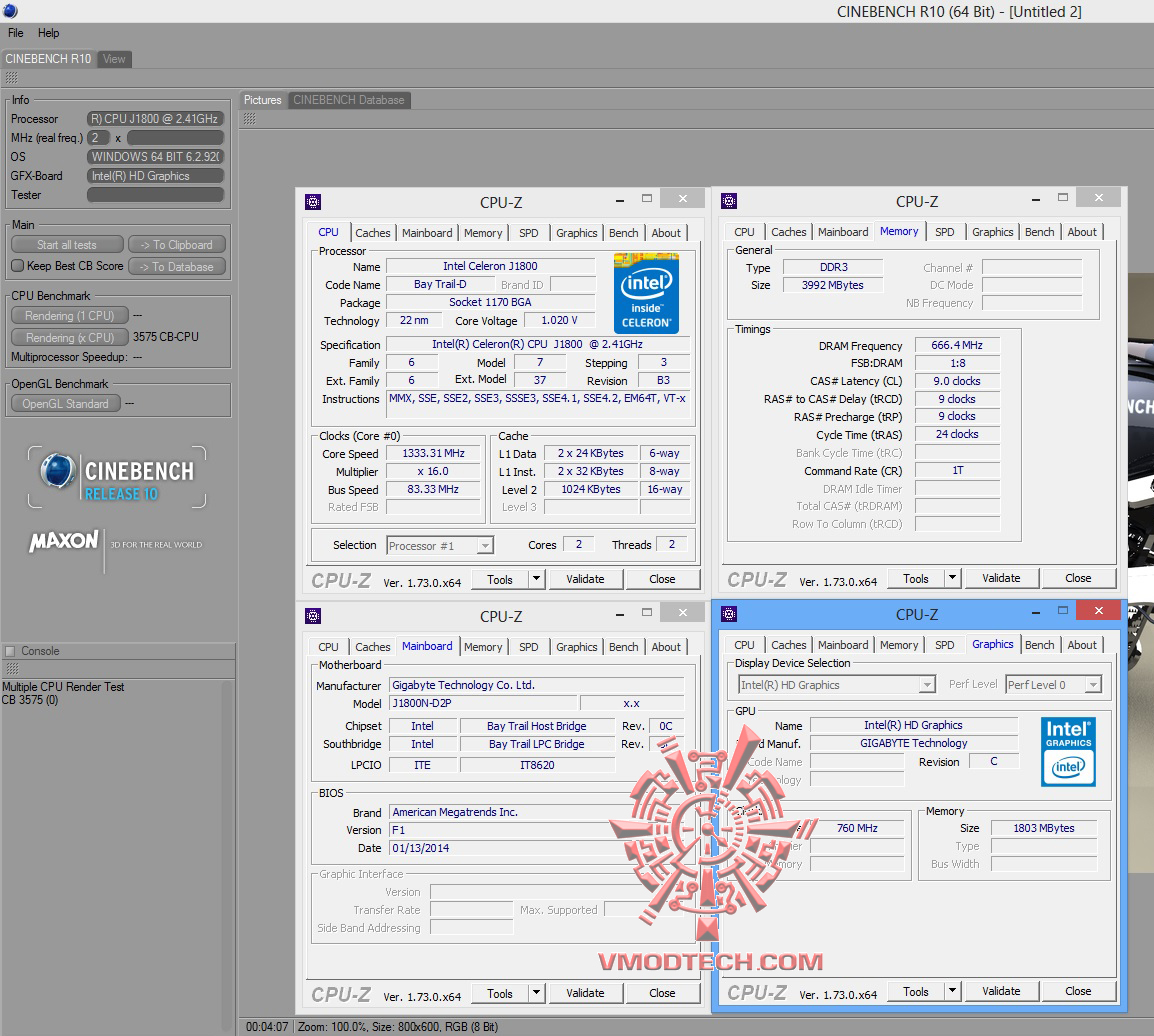Viewport: 1154px width, 1036px height.
Task: Click CPU-Z icon in the Memory window title
Action: tap(729, 201)
